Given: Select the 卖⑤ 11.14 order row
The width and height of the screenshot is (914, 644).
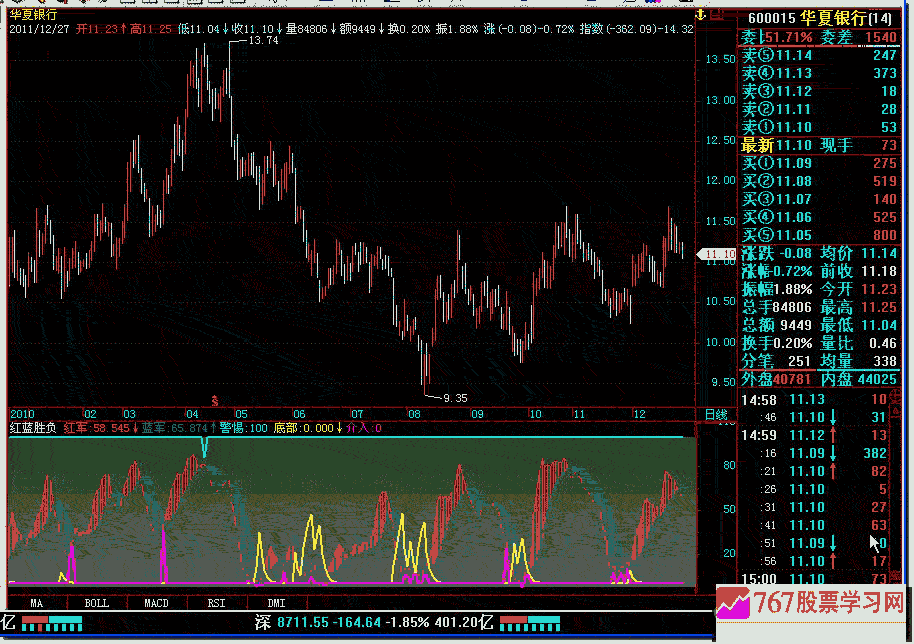Looking at the screenshot, I should (x=820, y=55).
